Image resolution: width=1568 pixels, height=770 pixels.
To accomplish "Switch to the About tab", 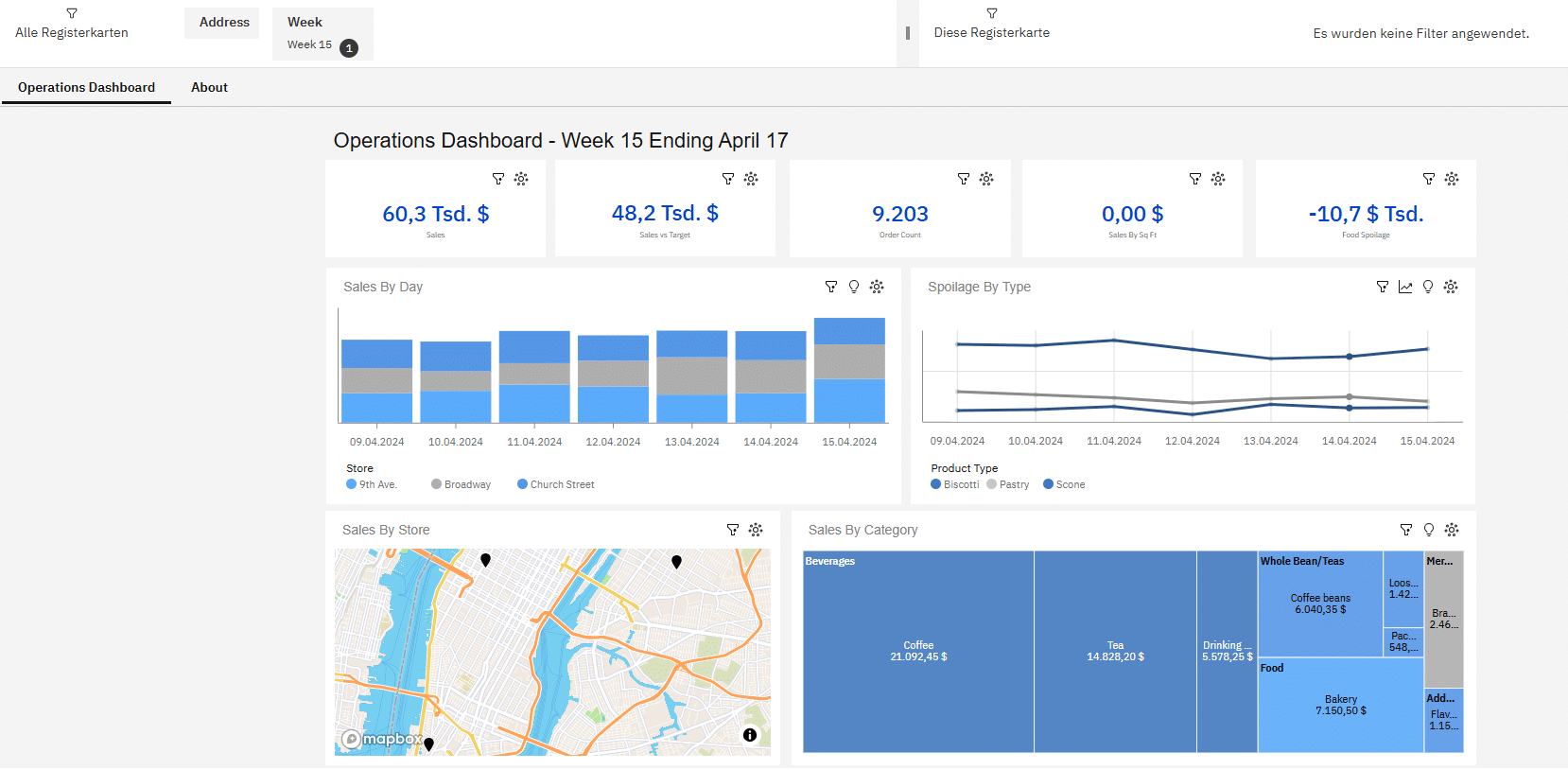I will tap(209, 87).
